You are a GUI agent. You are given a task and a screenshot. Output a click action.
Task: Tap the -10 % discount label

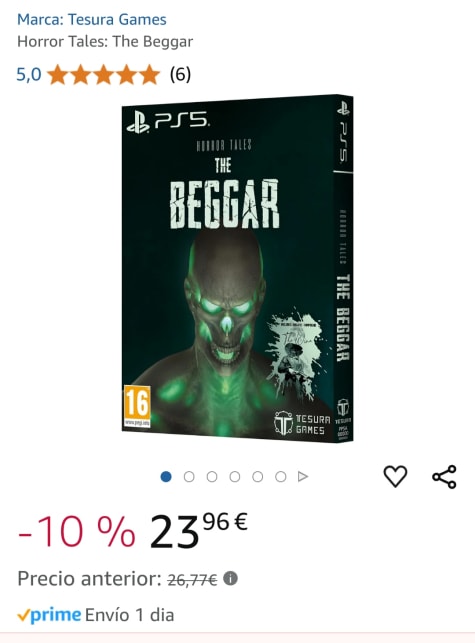coord(77,531)
